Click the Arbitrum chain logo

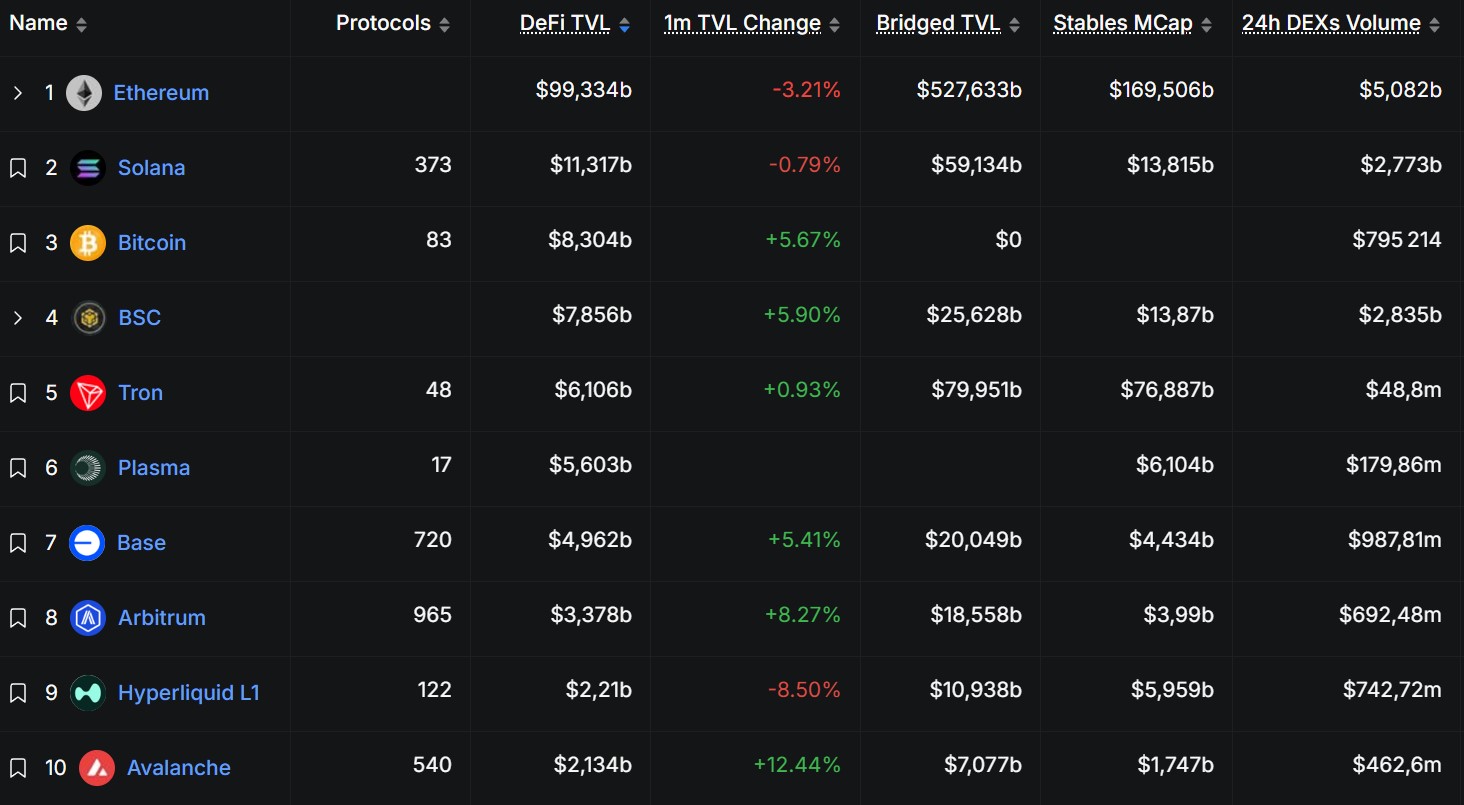pyautogui.click(x=88, y=617)
